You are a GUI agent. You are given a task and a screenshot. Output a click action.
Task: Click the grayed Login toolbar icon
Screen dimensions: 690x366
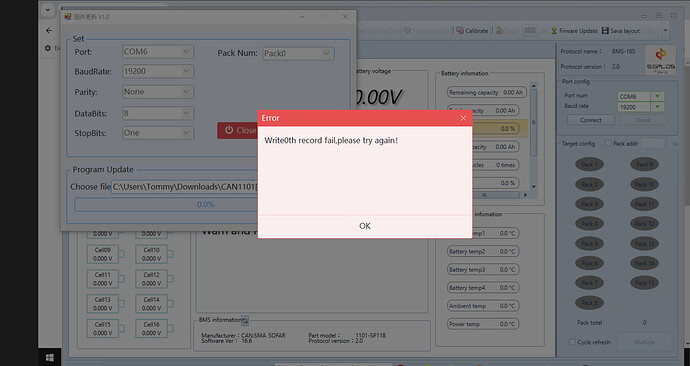click(x=500, y=31)
